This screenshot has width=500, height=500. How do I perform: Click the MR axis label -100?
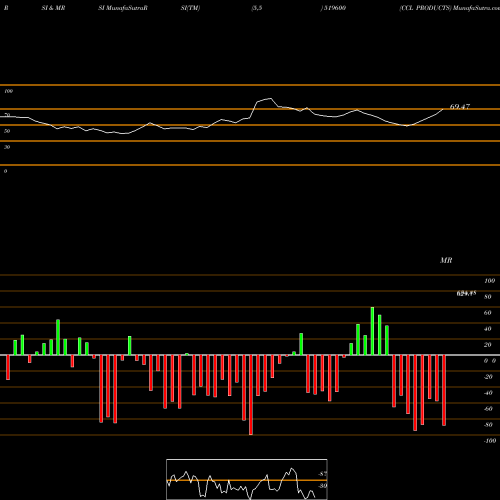[x=490, y=441]
